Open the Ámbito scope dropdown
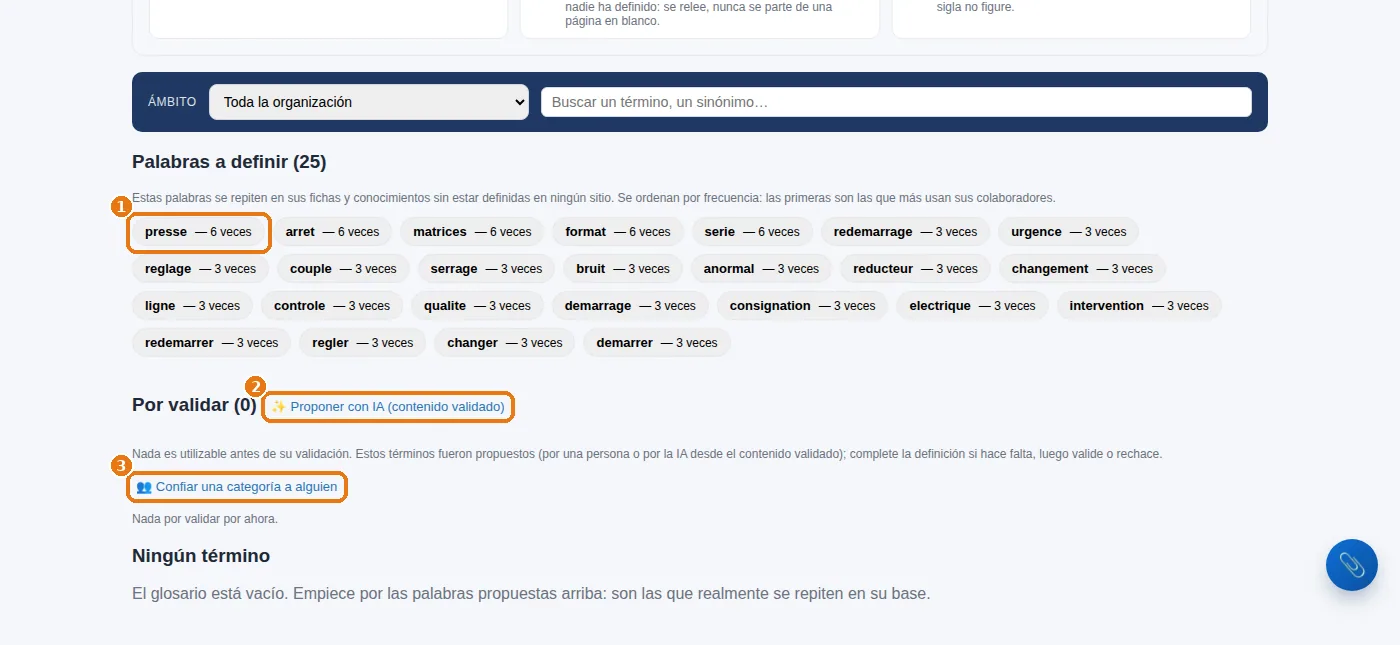Screen dimensions: 1400x645 [369, 102]
